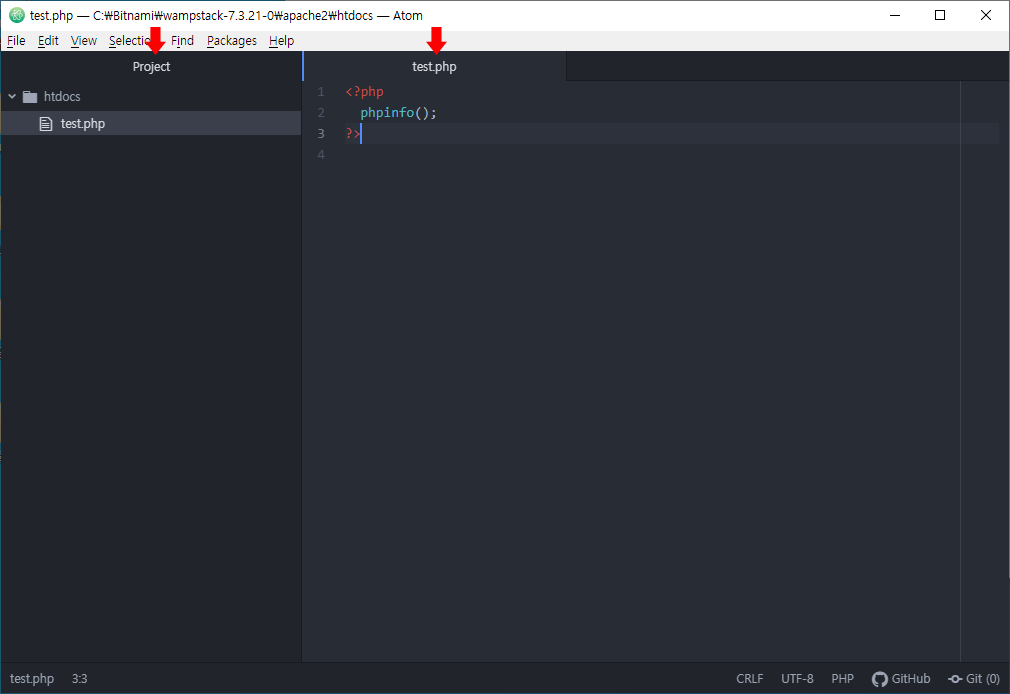
Task: Maximize the Atom window
Action: click(940, 15)
